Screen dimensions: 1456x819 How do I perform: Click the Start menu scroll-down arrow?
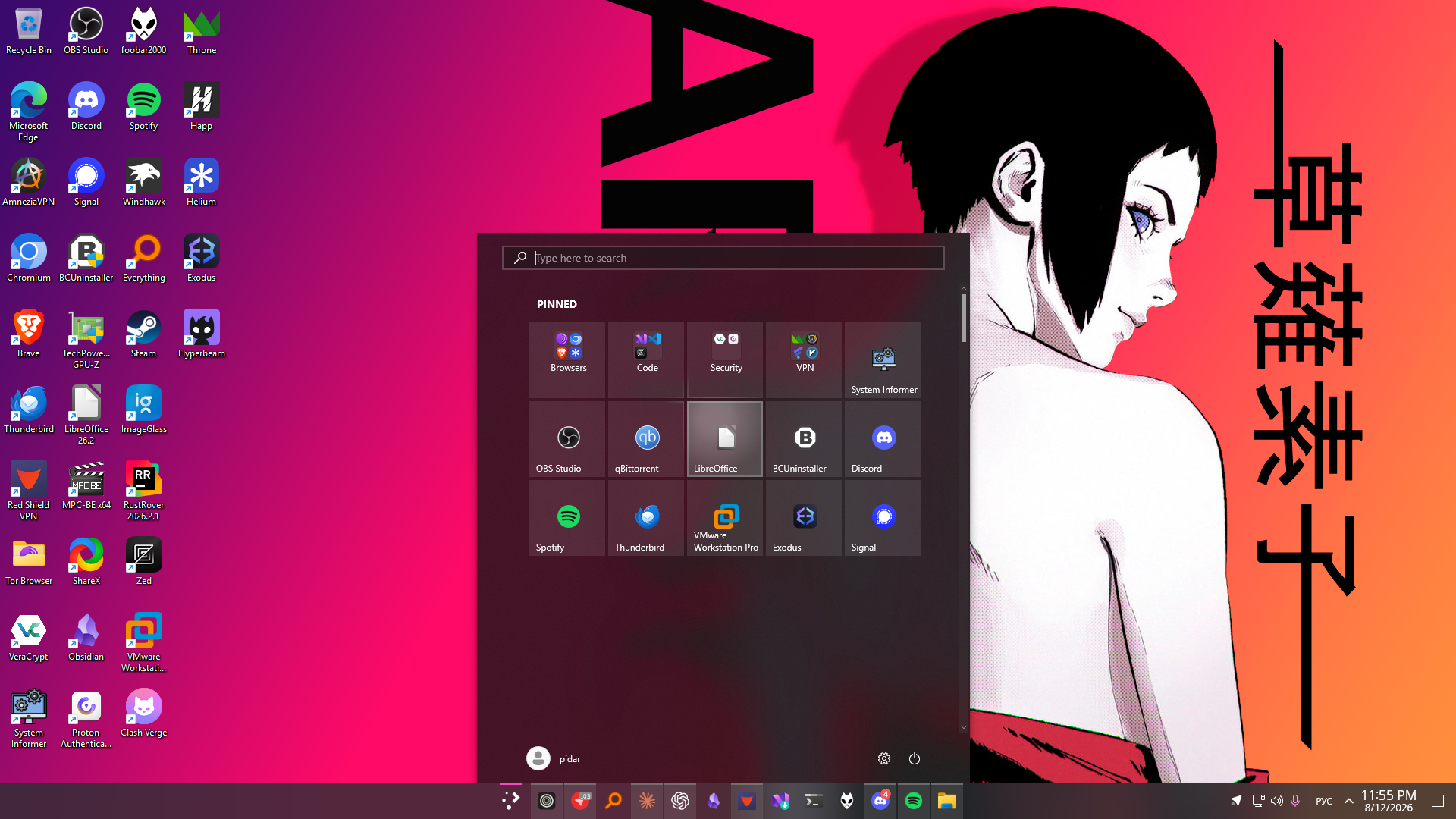click(964, 727)
